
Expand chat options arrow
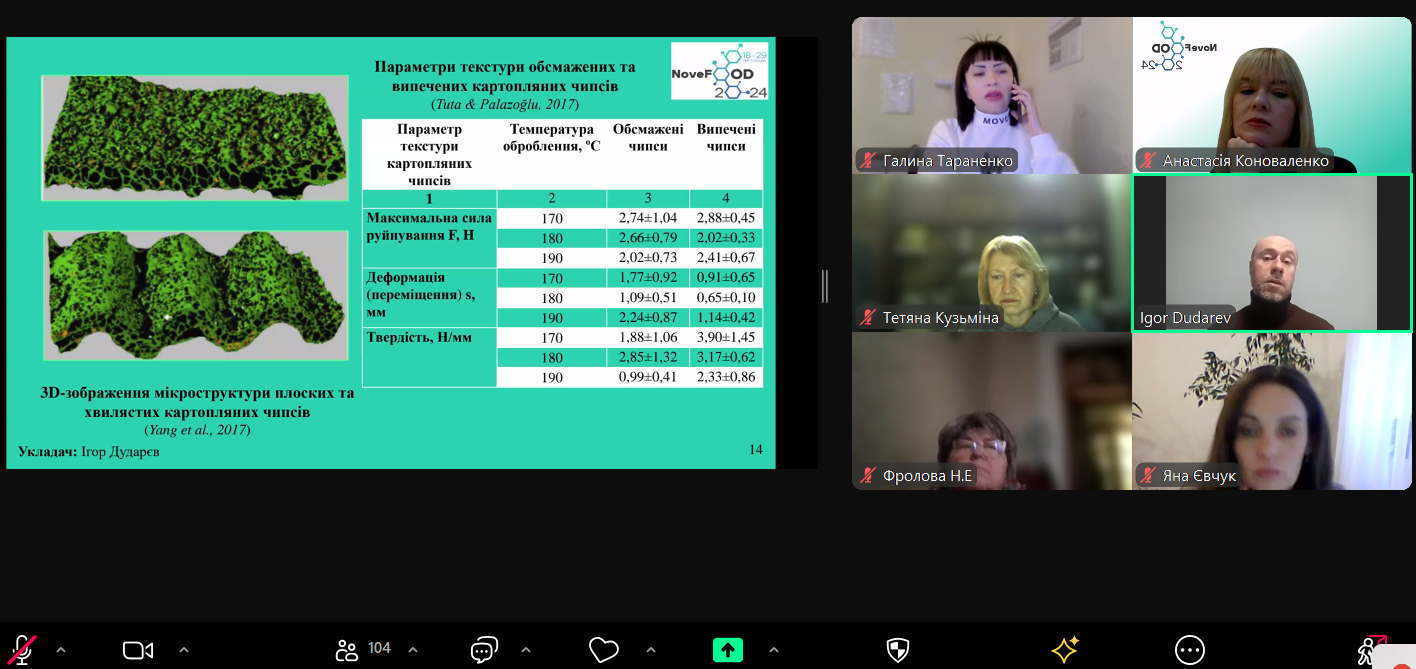click(526, 650)
